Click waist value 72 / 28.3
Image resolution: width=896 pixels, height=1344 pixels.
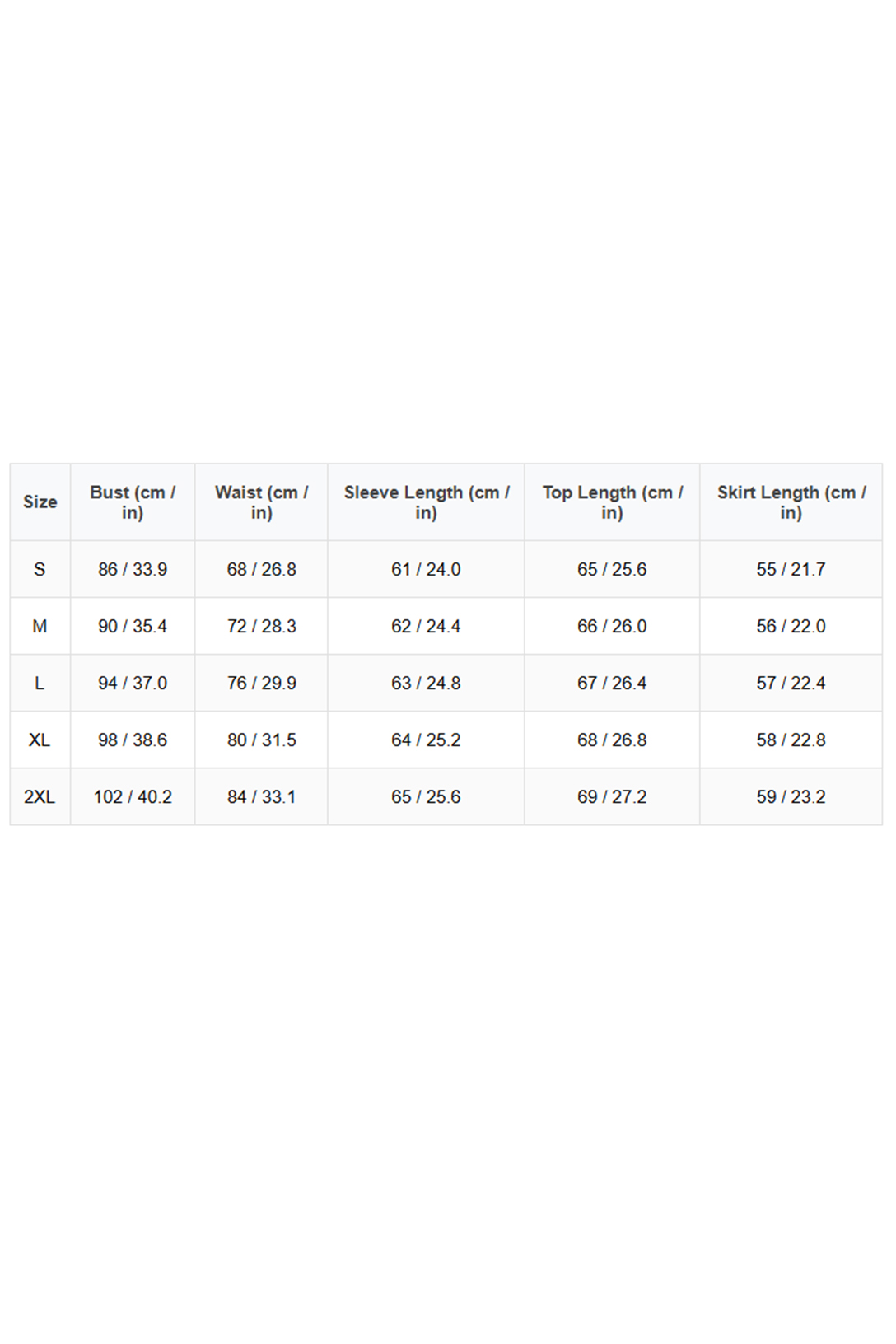point(261,626)
